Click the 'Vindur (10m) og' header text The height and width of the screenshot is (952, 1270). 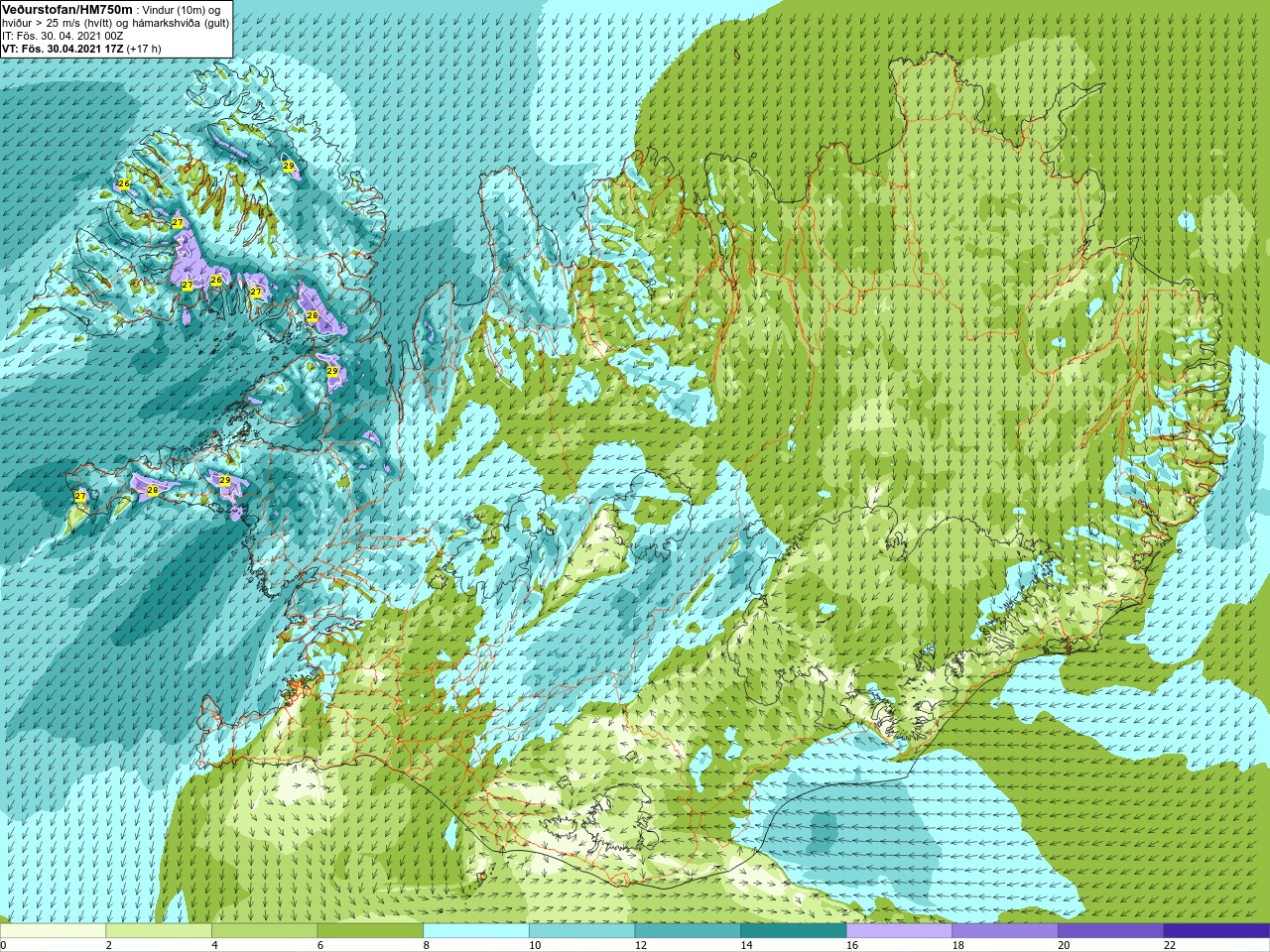pyautogui.click(x=182, y=10)
